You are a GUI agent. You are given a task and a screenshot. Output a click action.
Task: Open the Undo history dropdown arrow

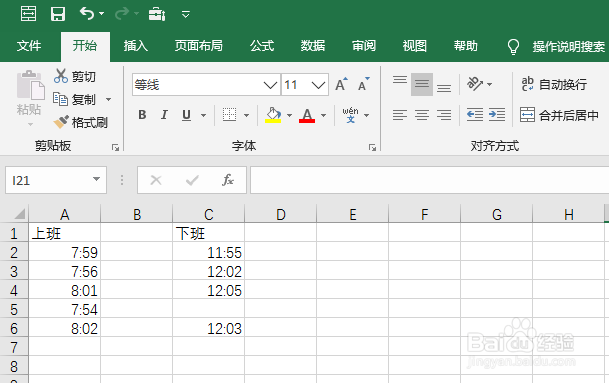click(101, 14)
